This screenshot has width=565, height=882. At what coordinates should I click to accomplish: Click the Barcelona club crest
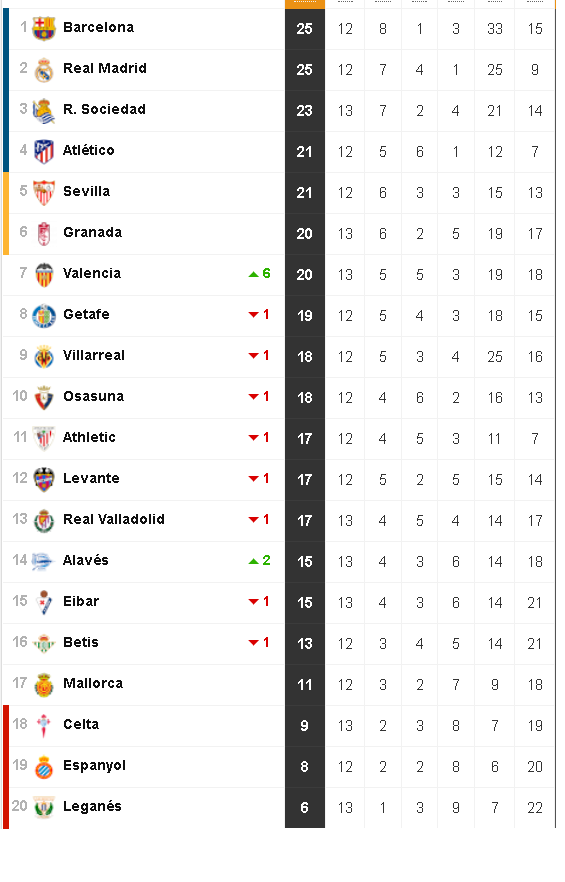coord(44,29)
